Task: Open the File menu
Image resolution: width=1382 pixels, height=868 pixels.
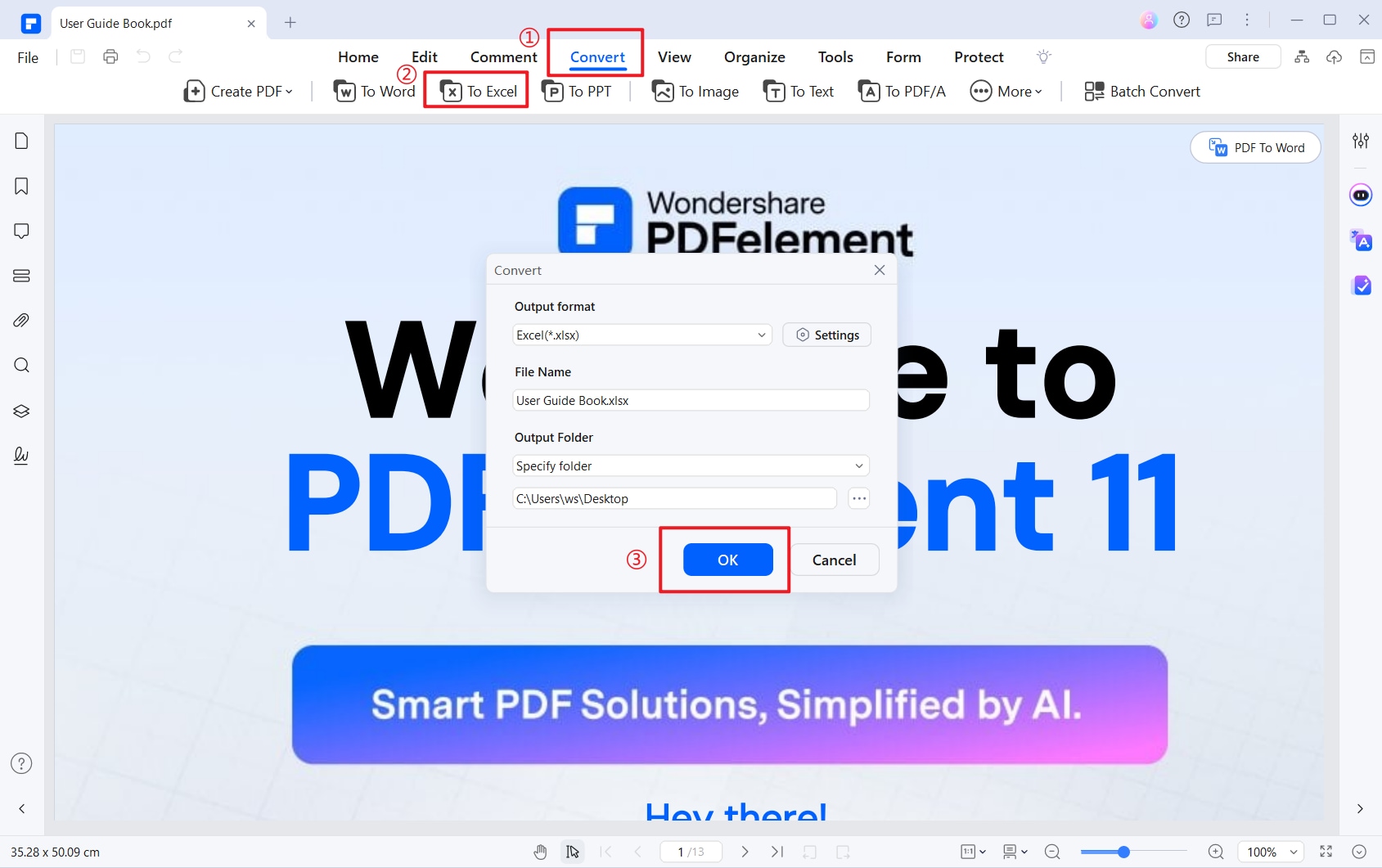Action: pos(28,57)
